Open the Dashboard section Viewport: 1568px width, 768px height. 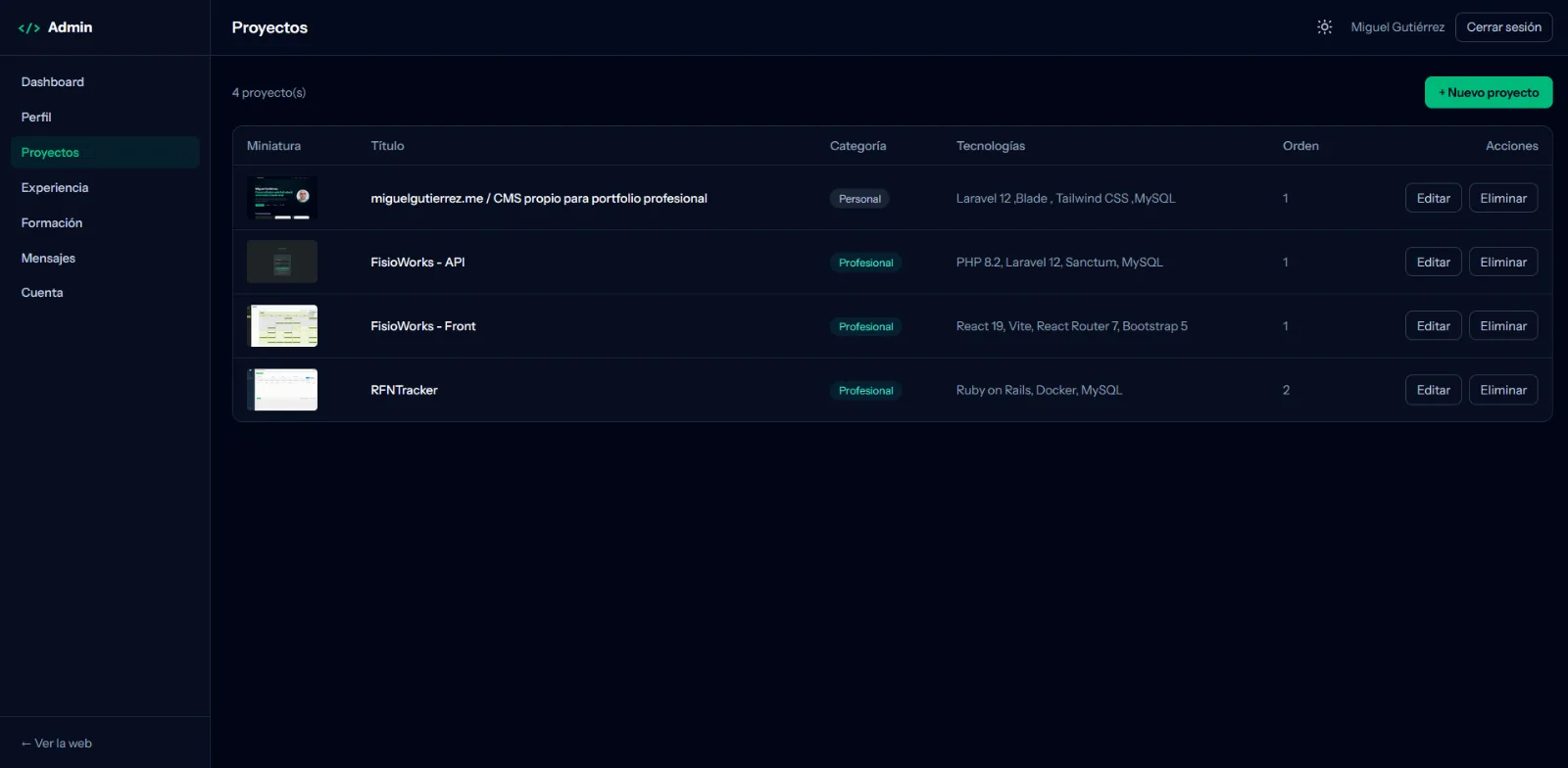point(105,82)
